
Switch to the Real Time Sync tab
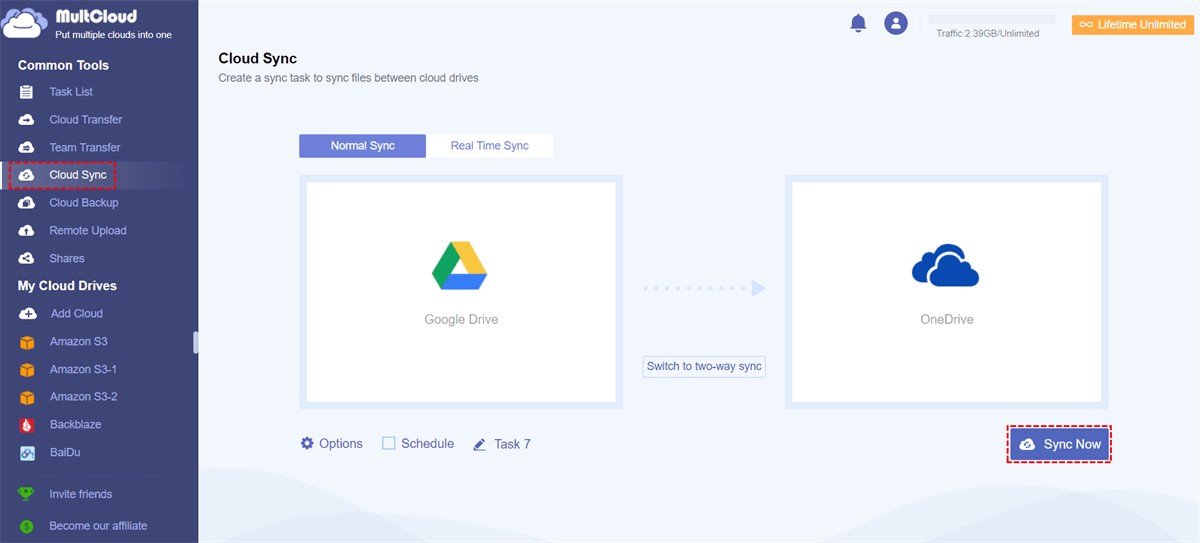[x=489, y=146]
